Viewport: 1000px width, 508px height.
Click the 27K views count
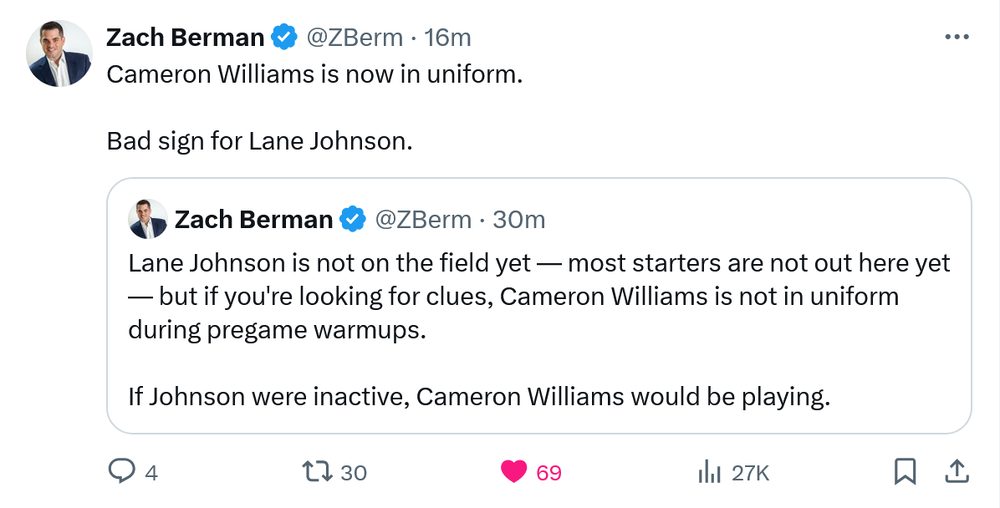pyautogui.click(x=751, y=472)
